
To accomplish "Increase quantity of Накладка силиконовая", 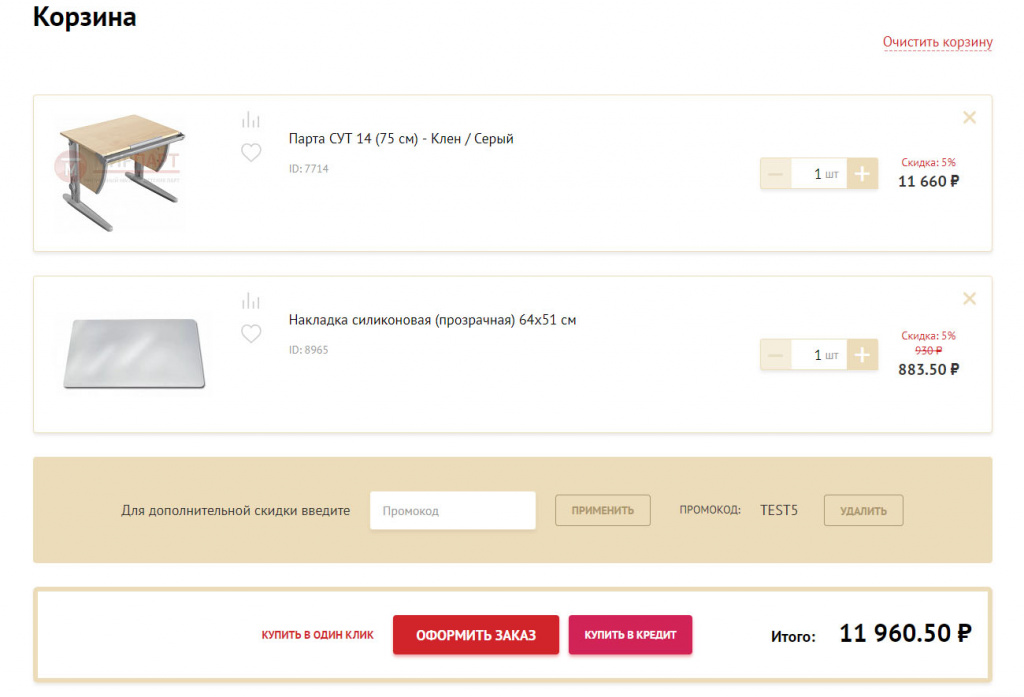I will coord(862,355).
